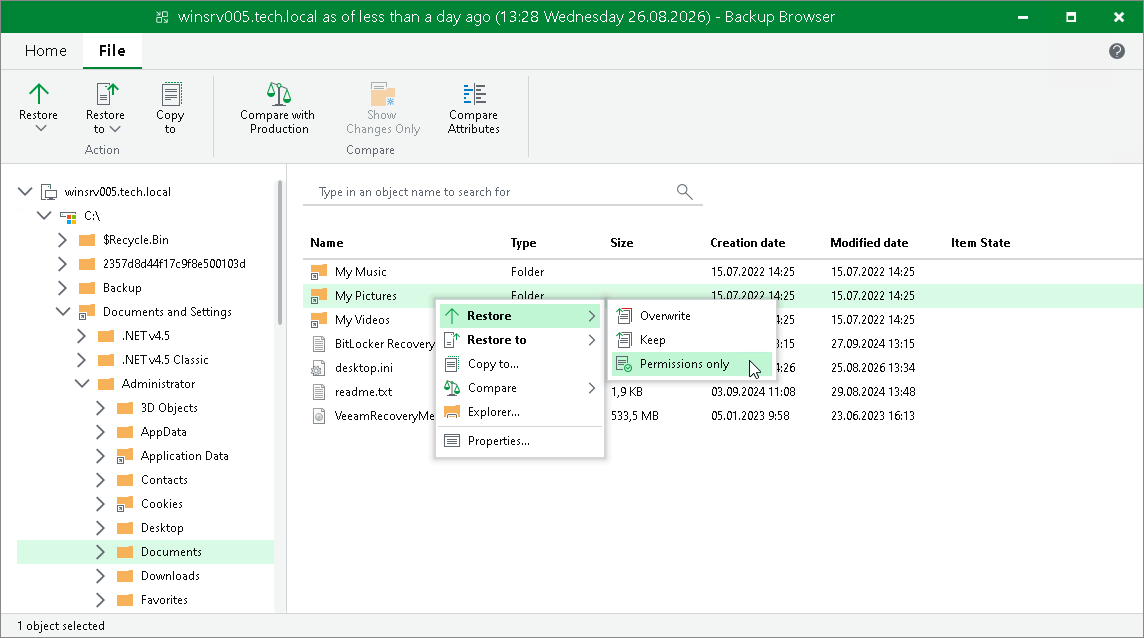
Task: Switch to the File tab
Action: [112, 50]
